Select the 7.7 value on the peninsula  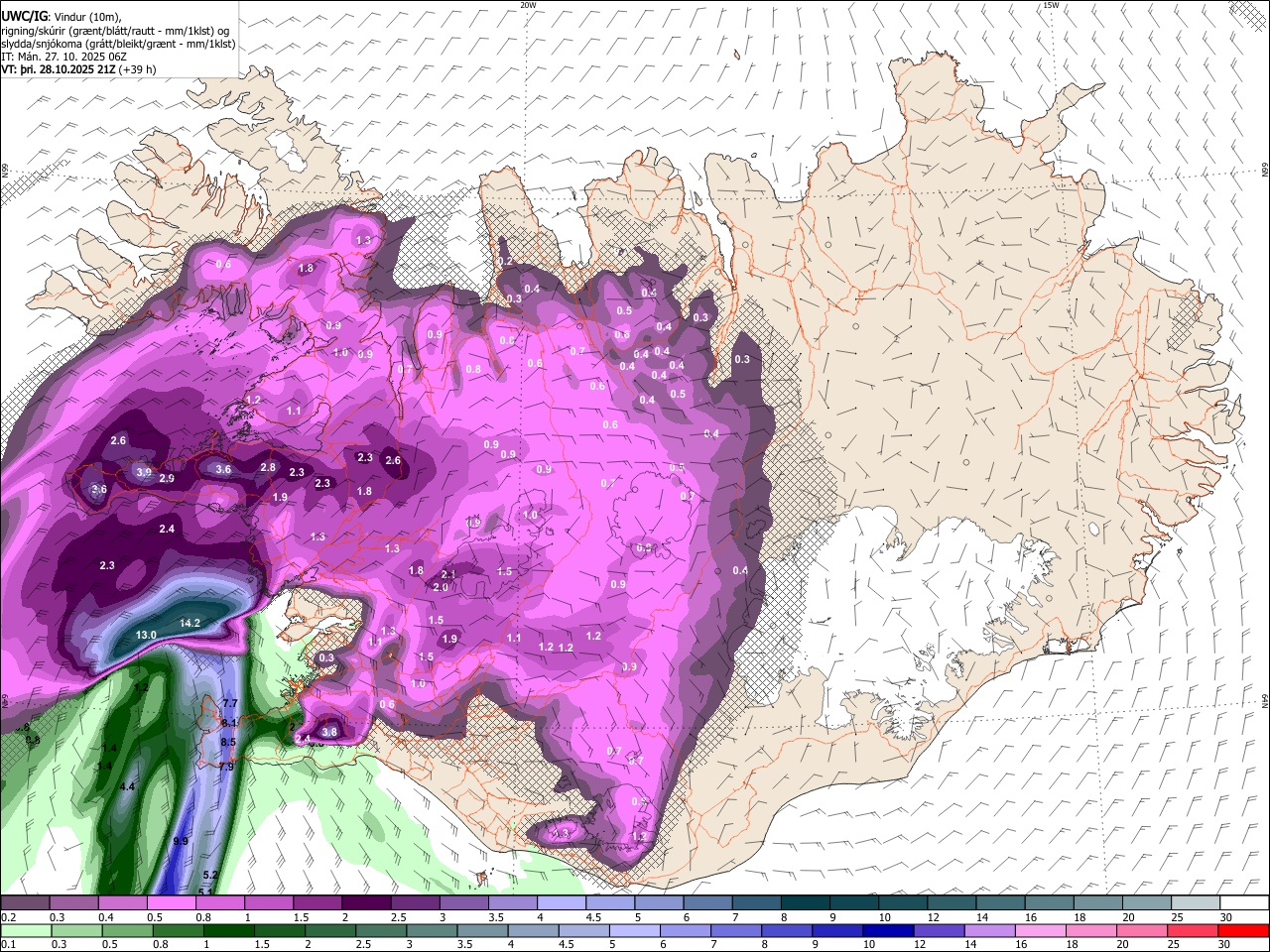click(231, 703)
